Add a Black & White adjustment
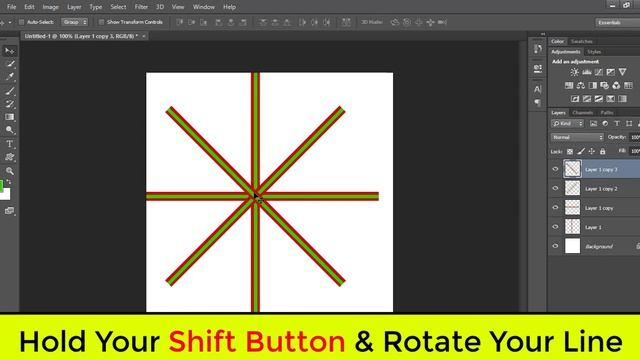The image size is (640, 360). pos(592,86)
